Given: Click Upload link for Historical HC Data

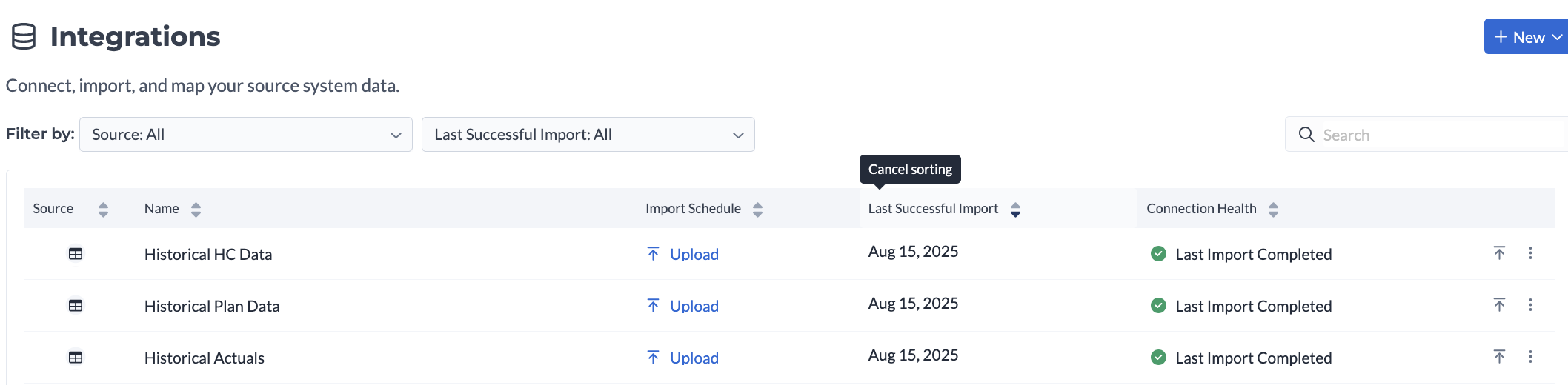Looking at the screenshot, I should [x=694, y=254].
